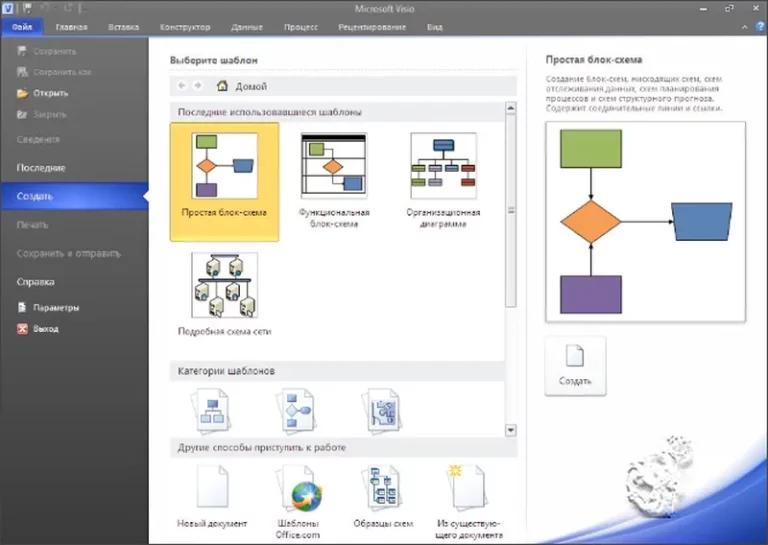Open the Конструктор ribbon tab
768x545 pixels.
(x=185, y=27)
